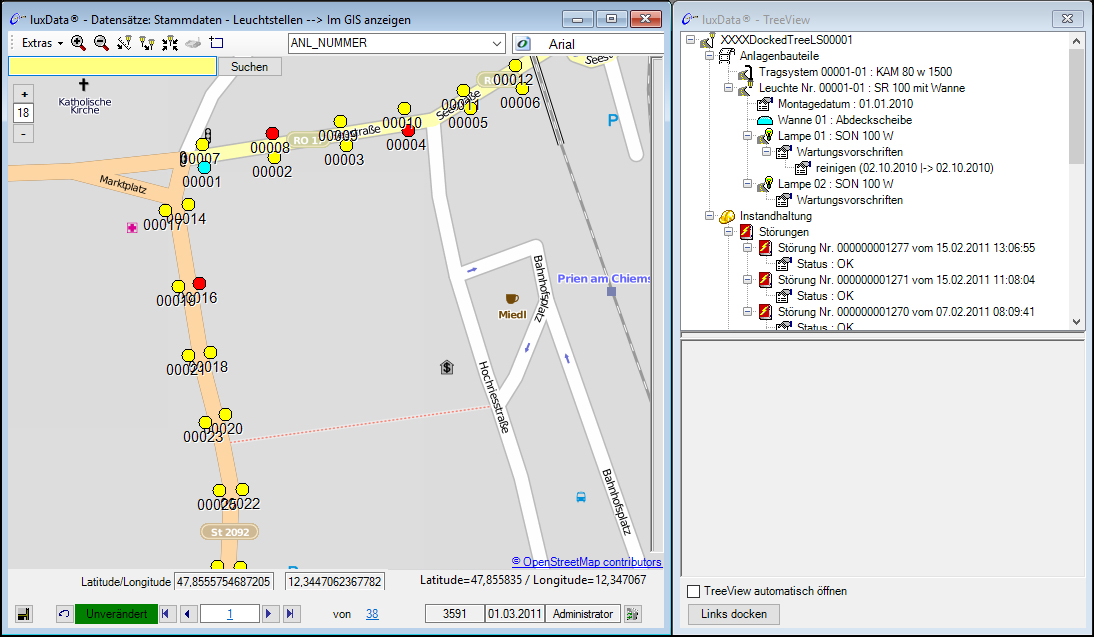The image size is (1094, 637).
Task: Click cyan light point marker 00001
Action: point(204,167)
